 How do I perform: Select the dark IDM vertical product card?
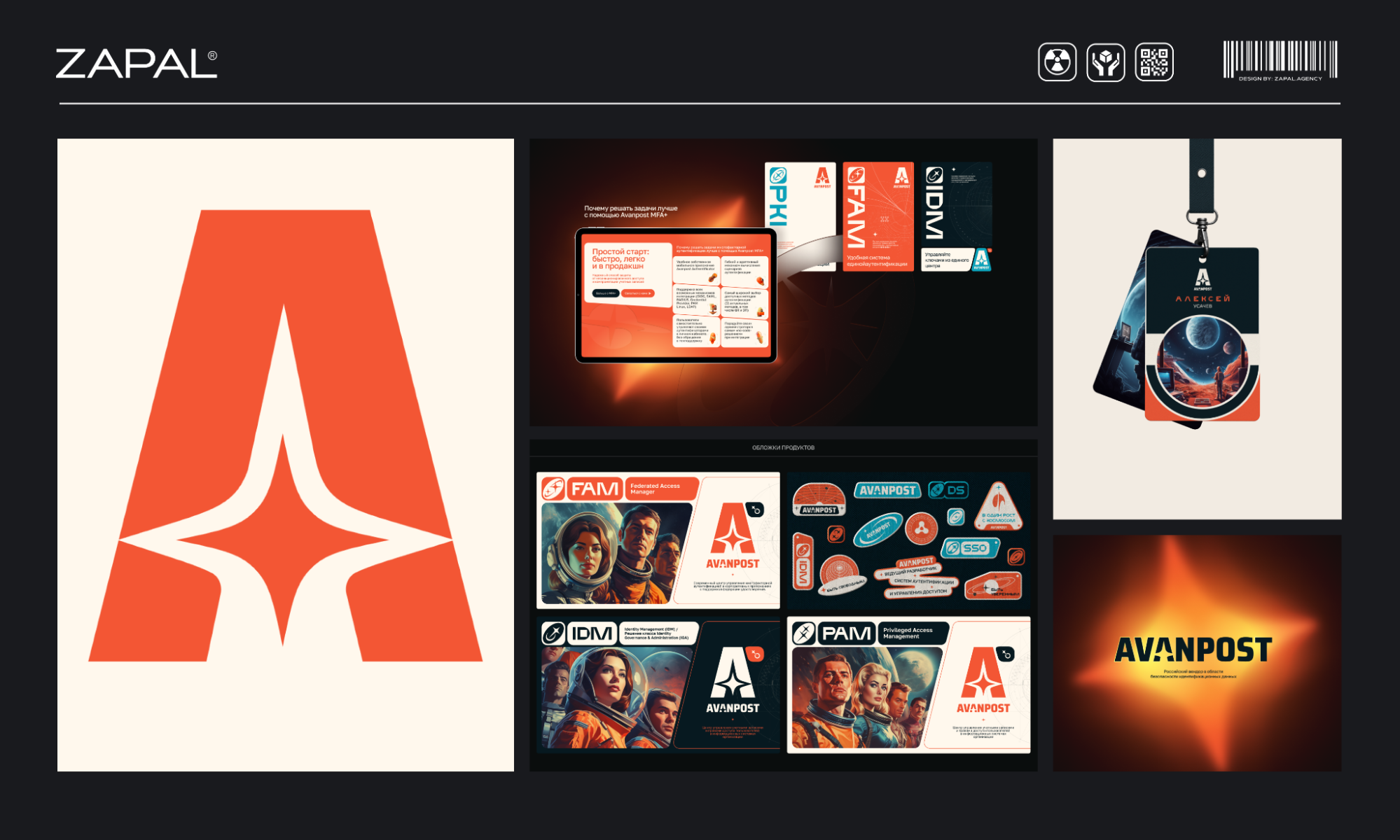click(x=957, y=216)
